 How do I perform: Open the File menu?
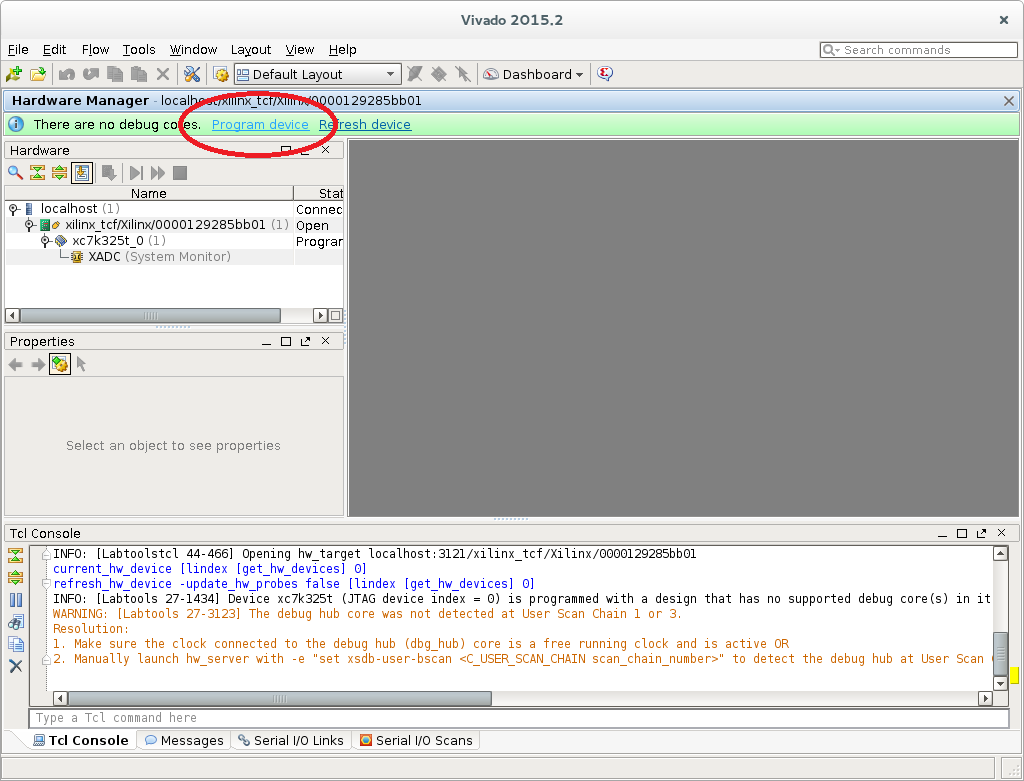[18, 50]
